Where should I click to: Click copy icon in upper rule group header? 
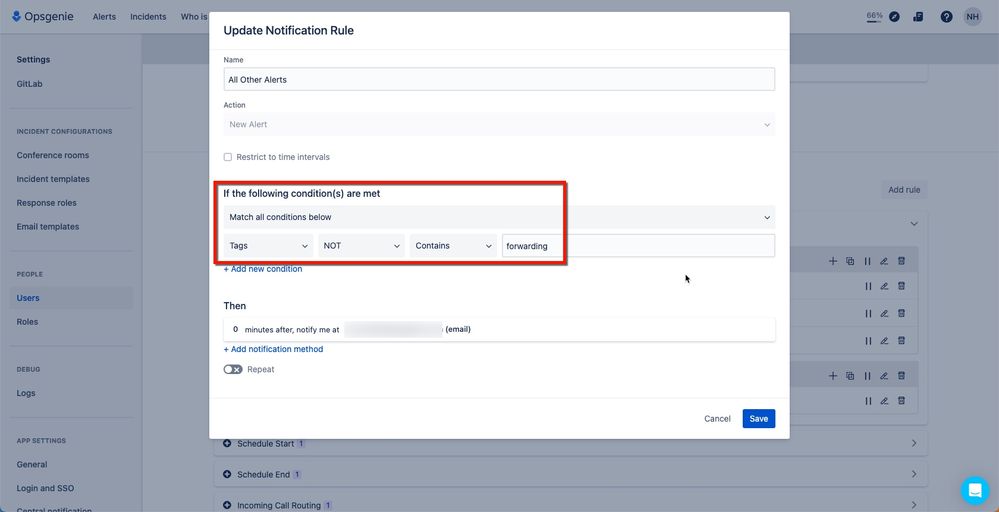click(x=850, y=261)
